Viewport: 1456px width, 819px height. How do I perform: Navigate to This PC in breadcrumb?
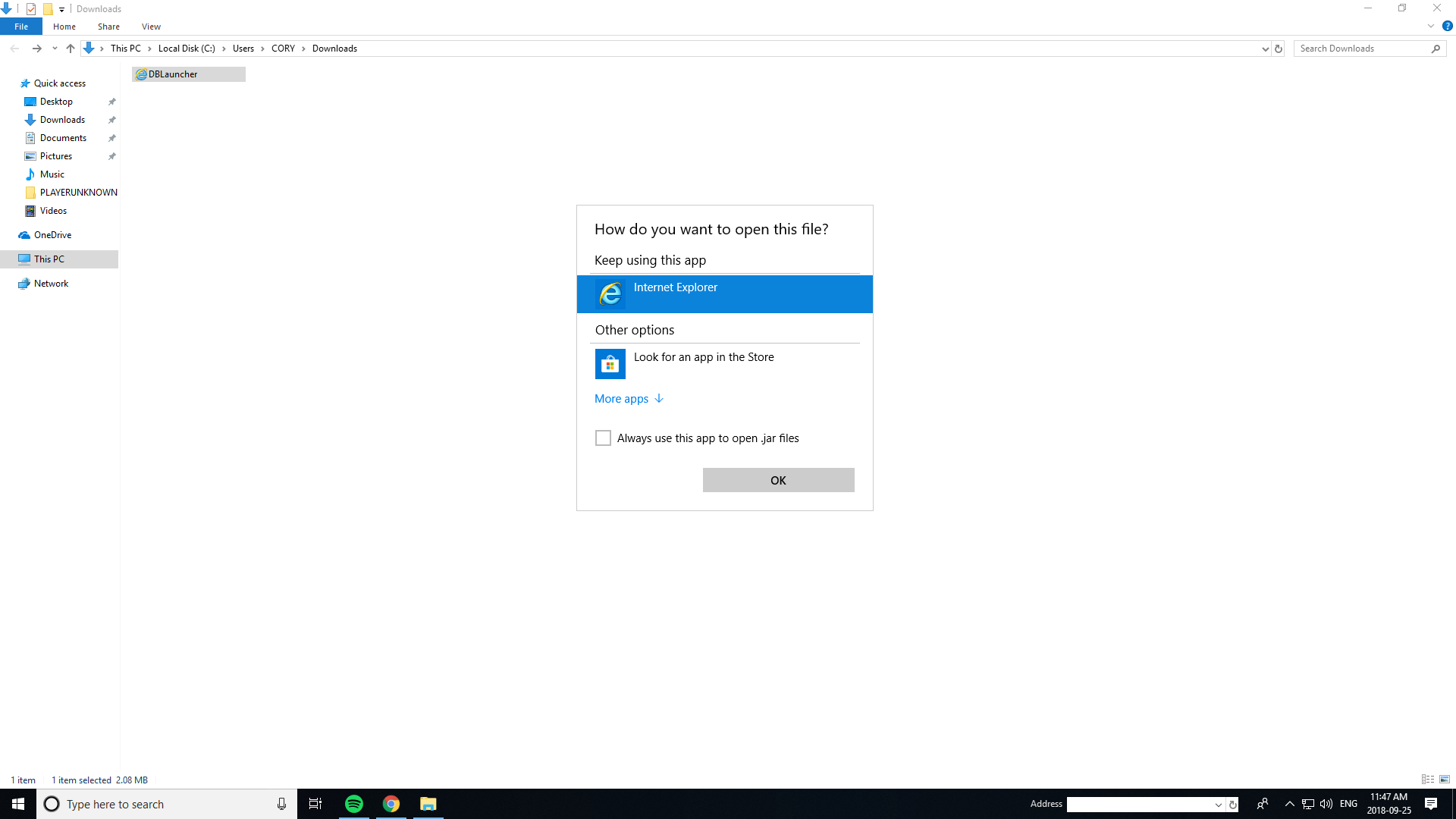pyautogui.click(x=126, y=49)
